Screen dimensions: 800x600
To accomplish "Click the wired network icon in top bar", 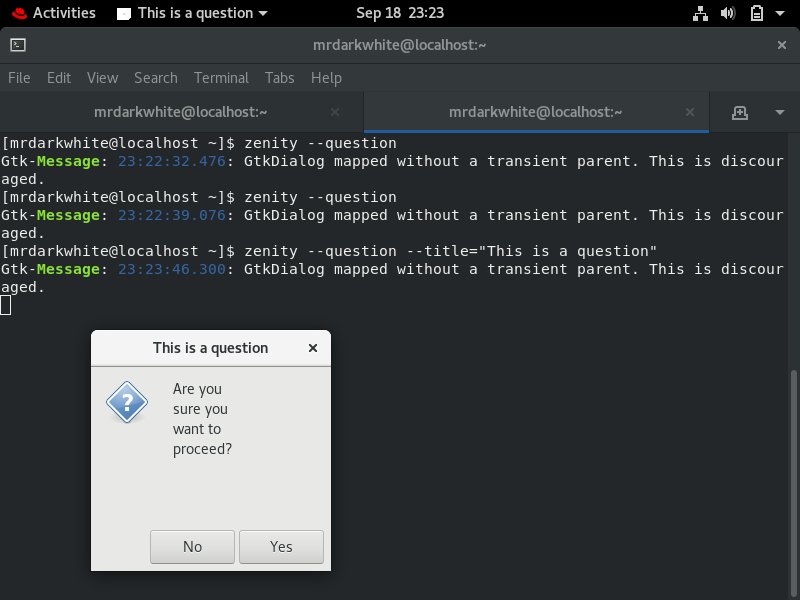I will coord(700,13).
